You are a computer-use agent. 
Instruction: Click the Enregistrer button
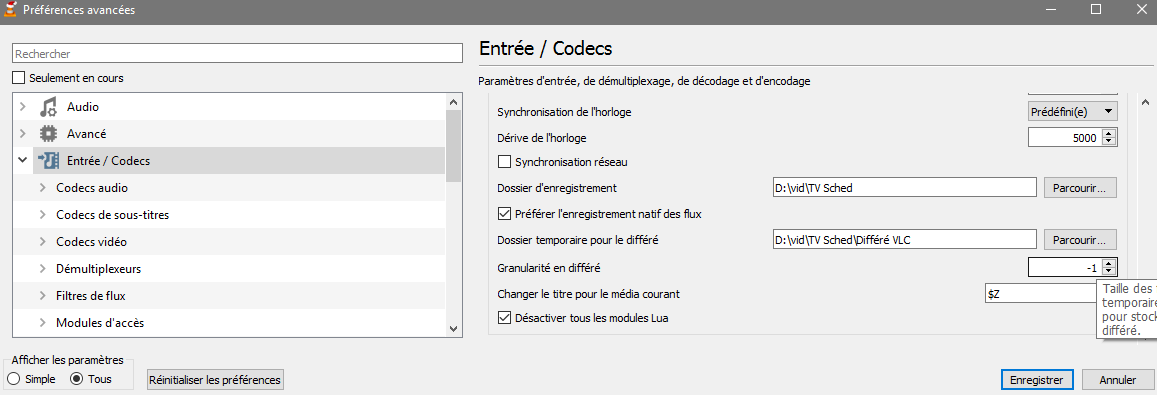pos(1036,380)
